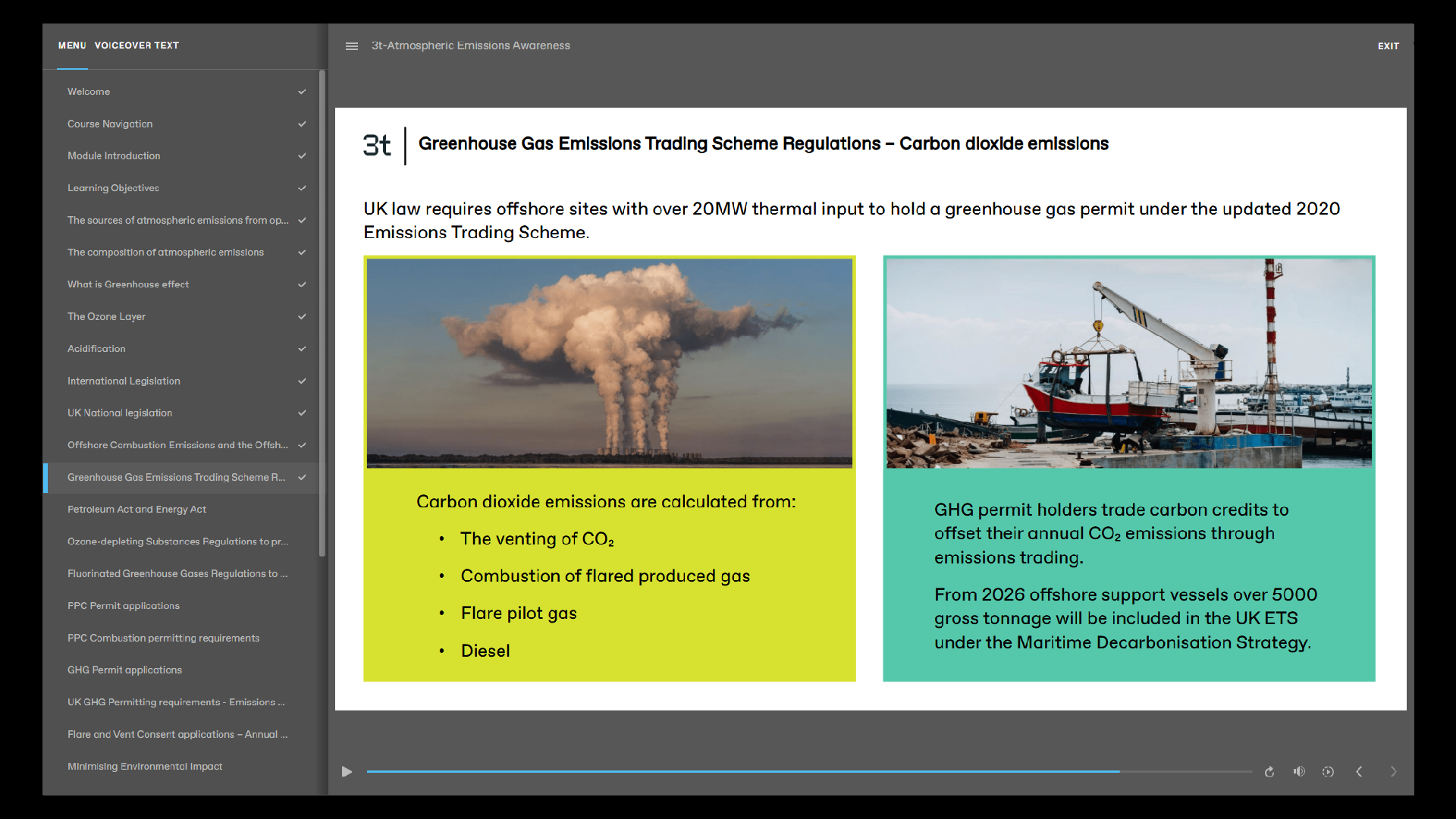Screen dimensions: 1456x819
Task: Click the 3t logo on slide
Action: click(377, 145)
